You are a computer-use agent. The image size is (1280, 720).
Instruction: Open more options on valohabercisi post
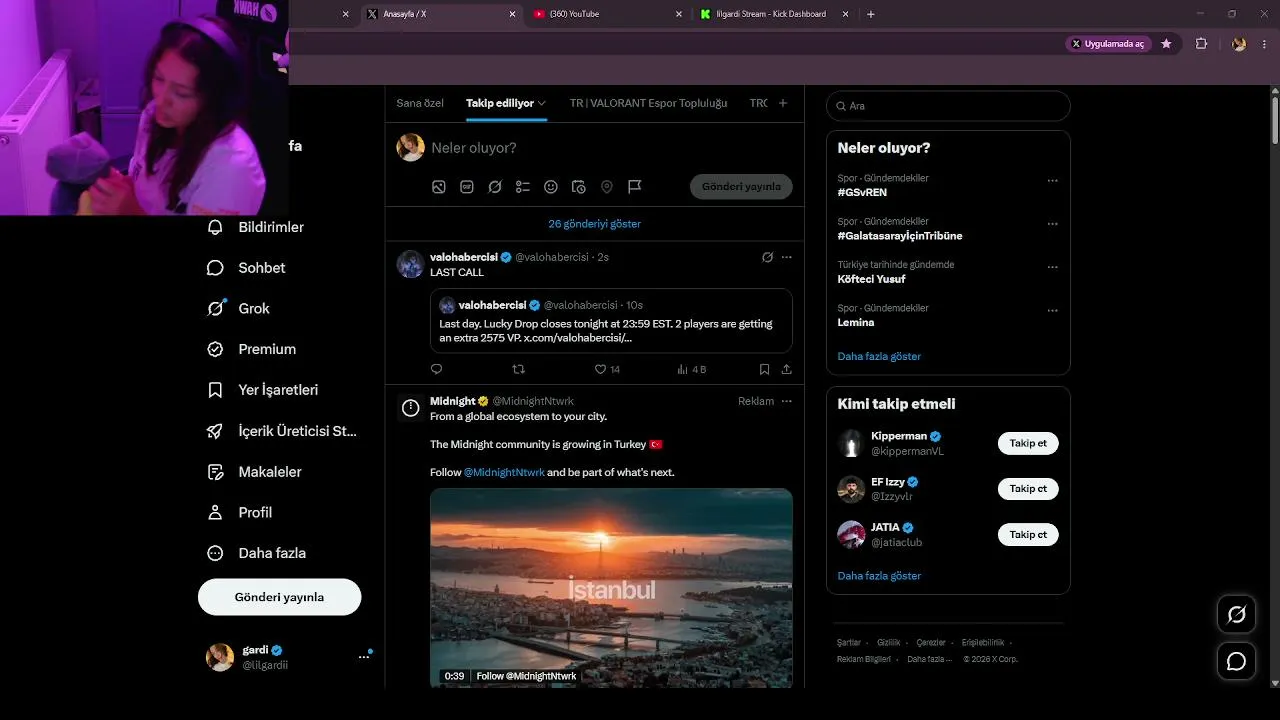[x=786, y=257]
